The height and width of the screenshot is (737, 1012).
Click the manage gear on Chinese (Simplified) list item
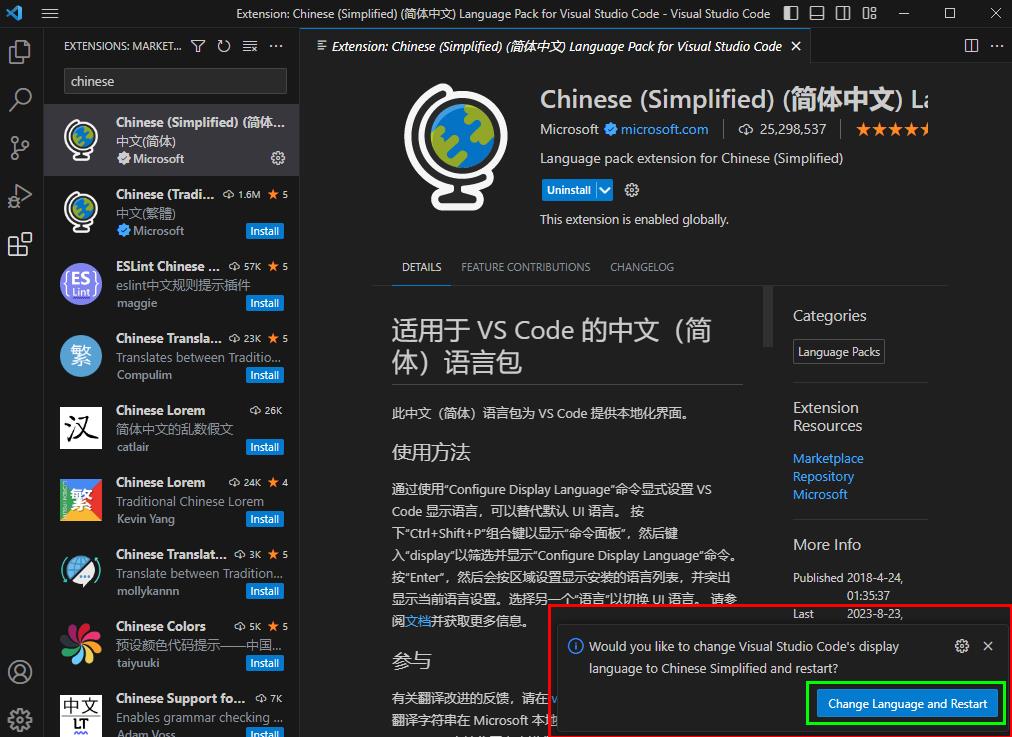(278, 158)
